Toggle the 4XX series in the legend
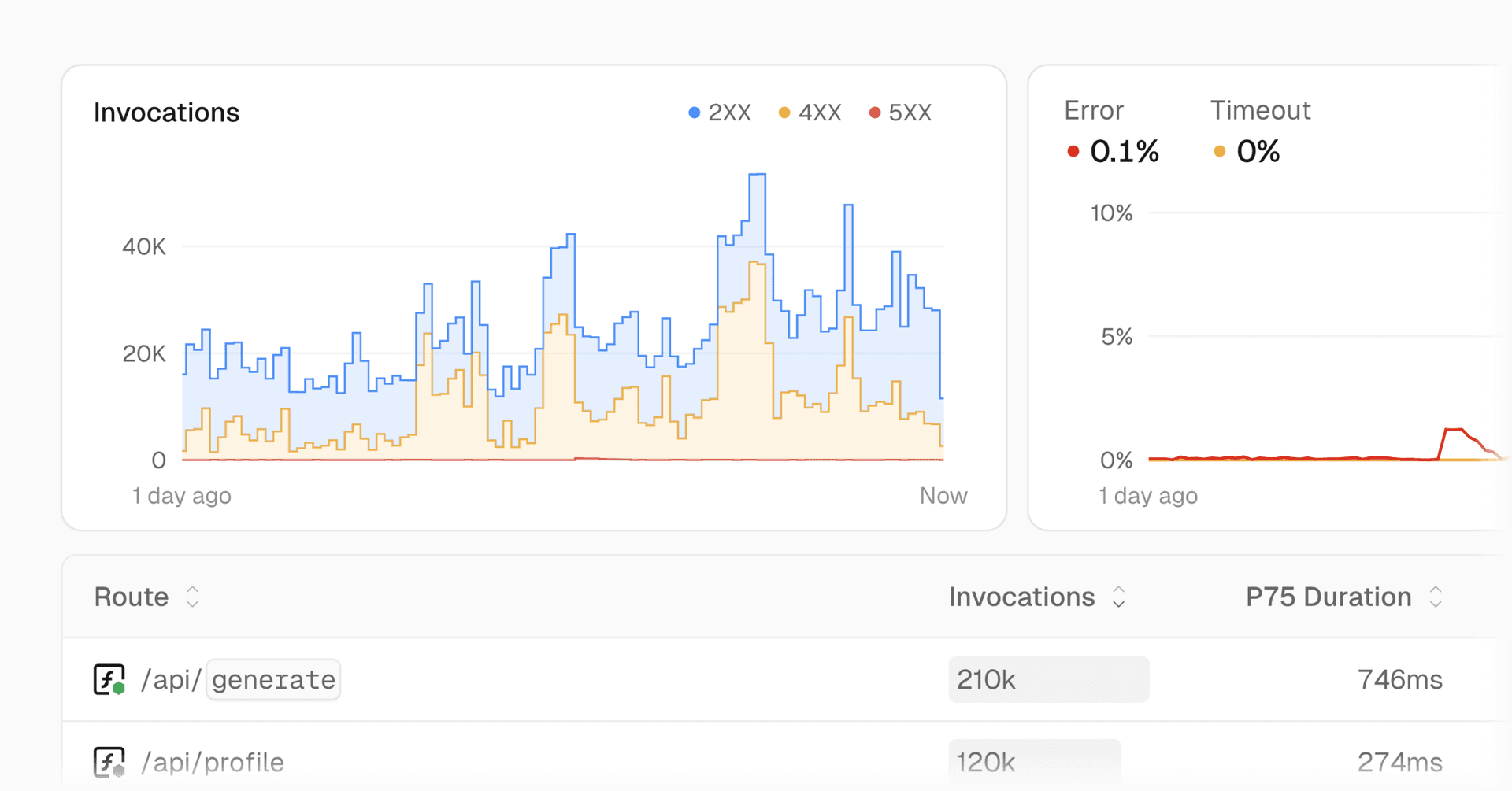Viewport: 1512px width, 791px height. point(810,113)
